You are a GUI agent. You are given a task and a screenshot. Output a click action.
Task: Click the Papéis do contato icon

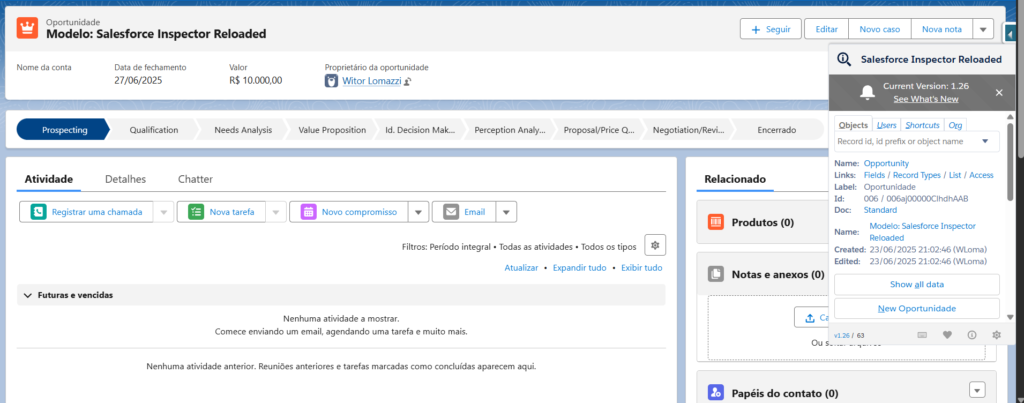click(x=716, y=393)
